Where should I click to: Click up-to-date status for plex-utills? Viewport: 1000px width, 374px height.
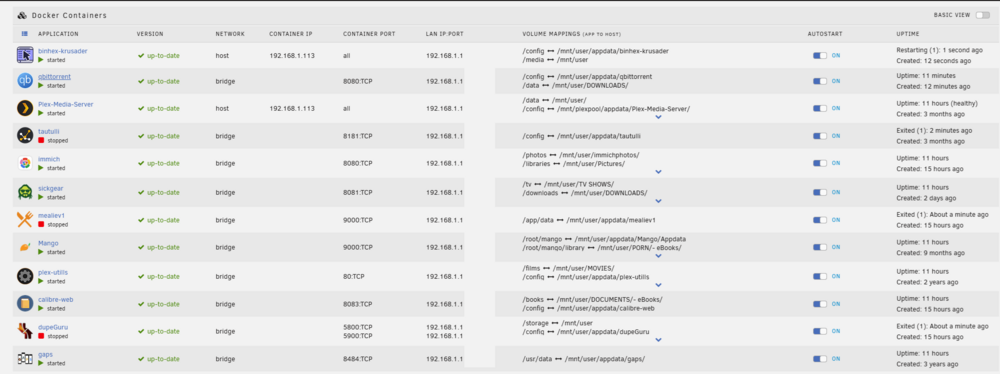159,276
